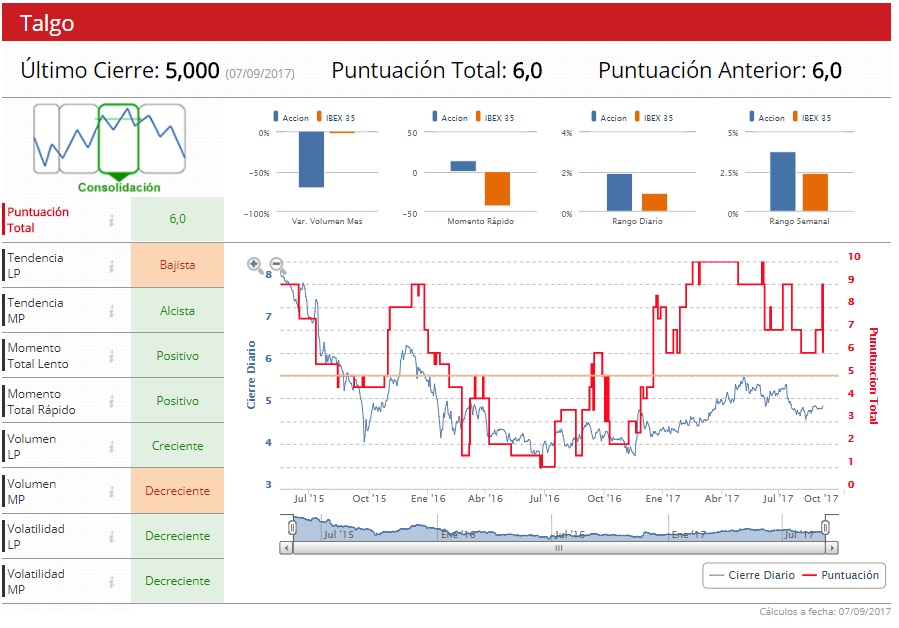The image size is (899, 628).
Task: Grab the left navigator range handle
Action: (292, 527)
